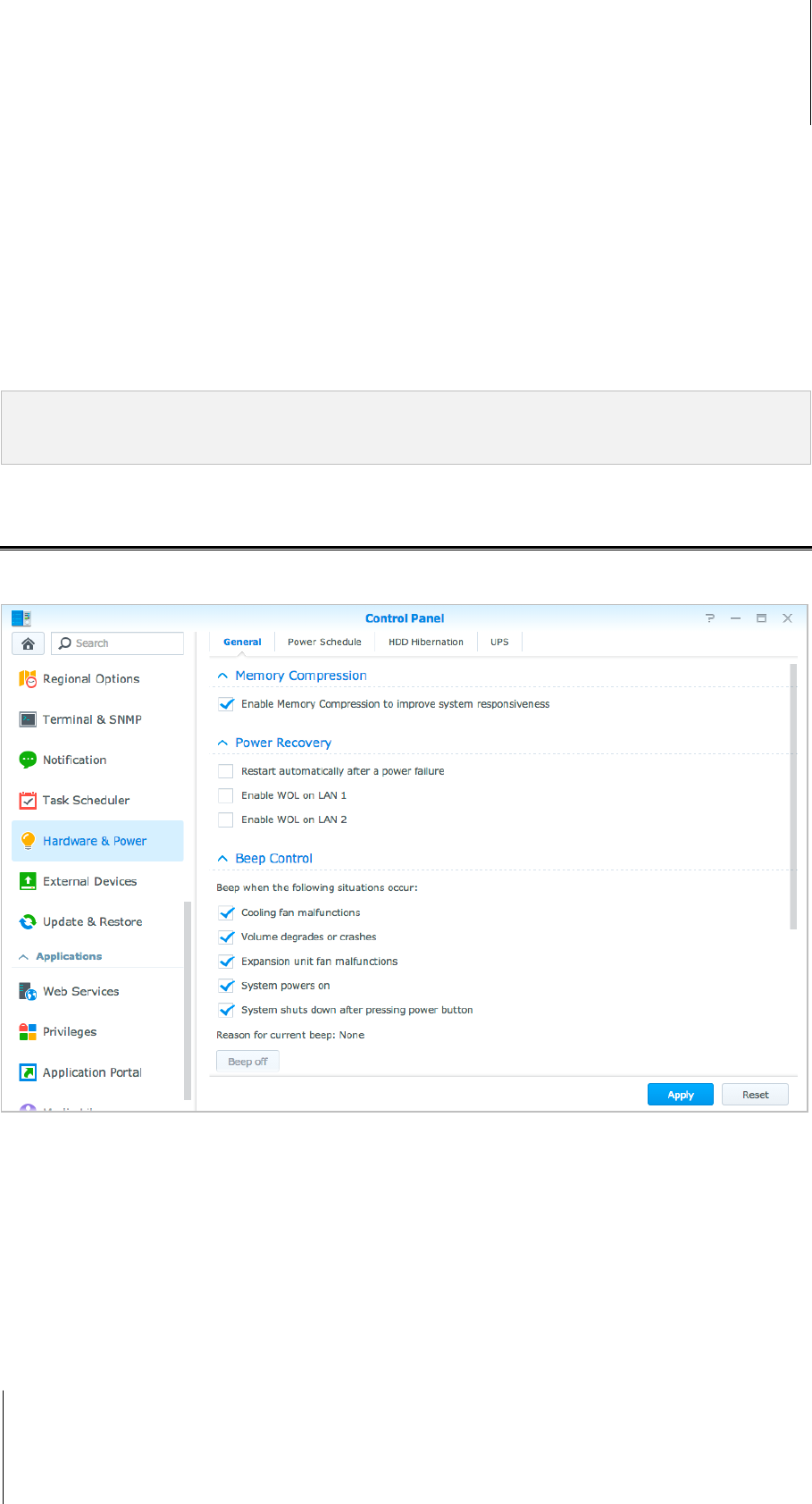This screenshot has width=812, height=1504.
Task: Click the home icon button
Action: click(x=28, y=643)
